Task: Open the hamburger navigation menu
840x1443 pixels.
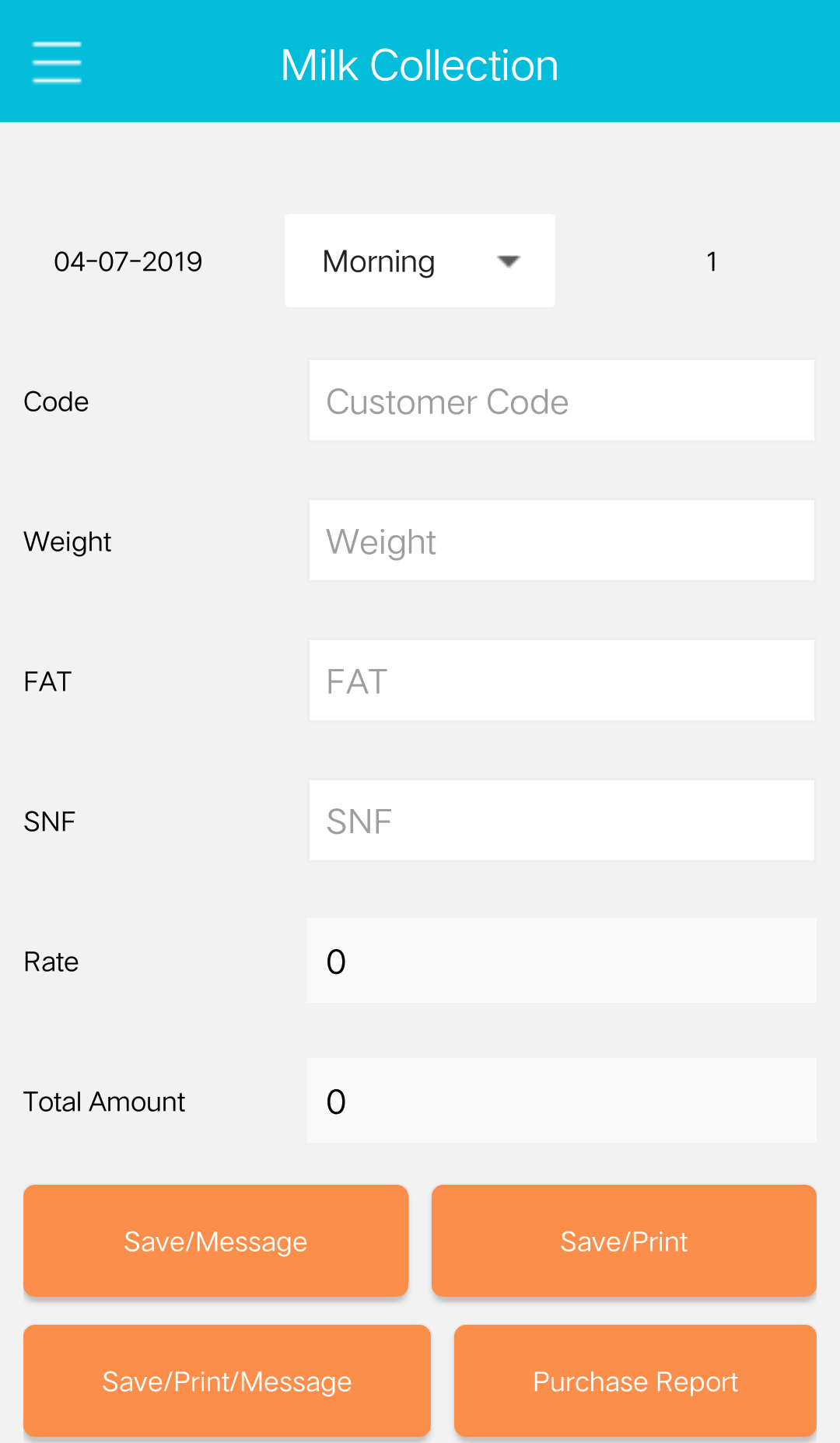Action: (x=57, y=62)
